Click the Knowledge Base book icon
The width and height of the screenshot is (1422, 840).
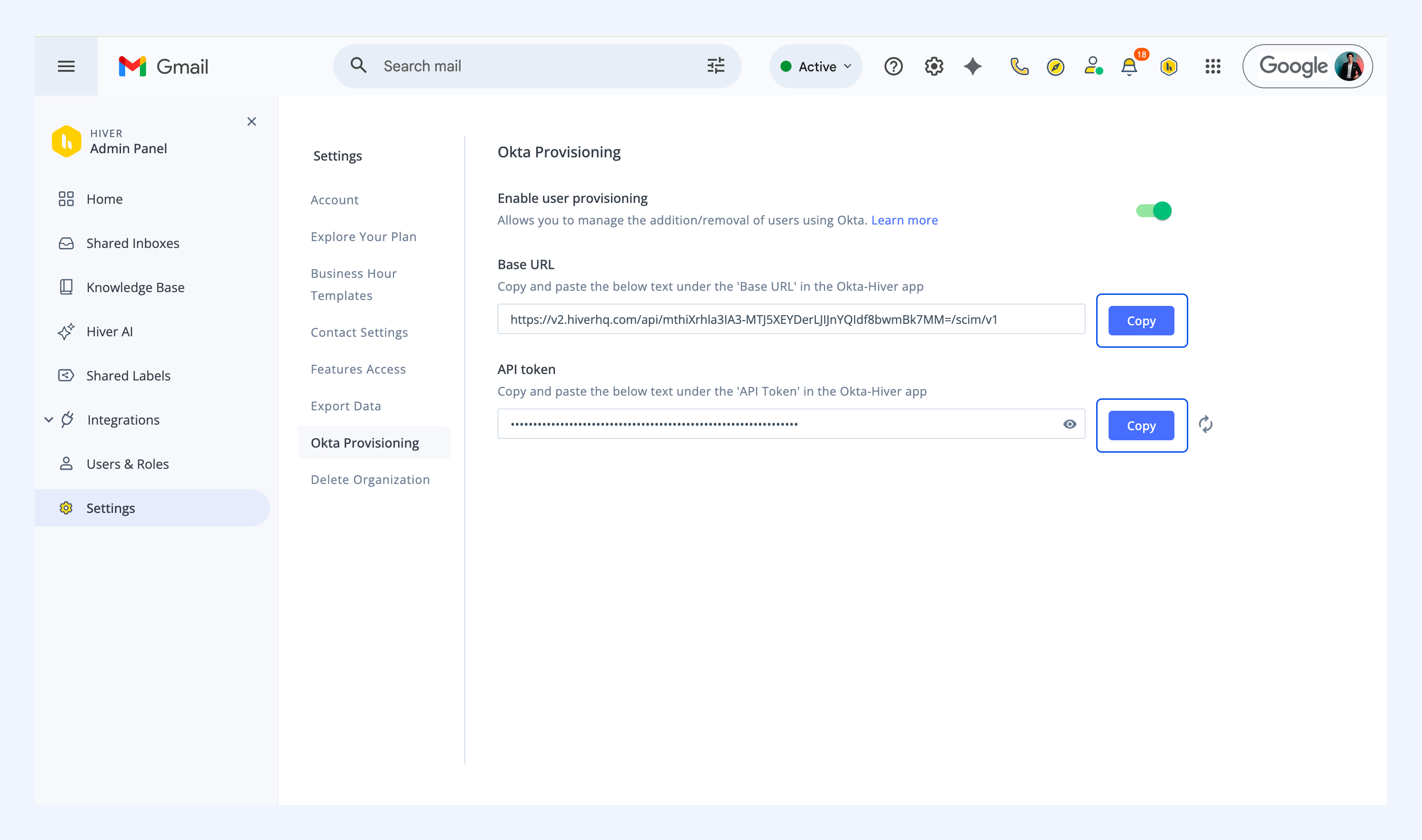pos(66,287)
